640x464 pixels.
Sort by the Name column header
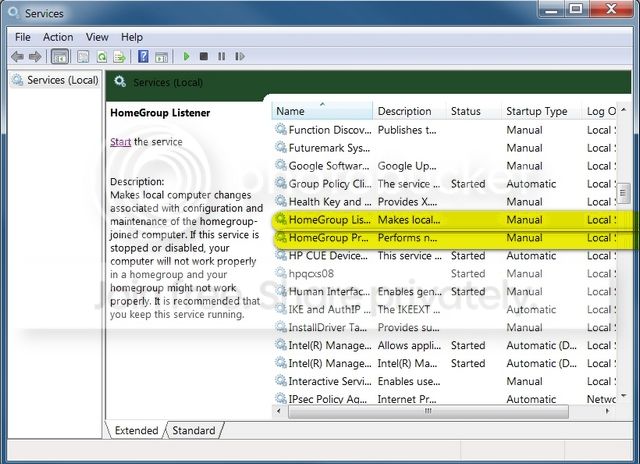coord(322,111)
